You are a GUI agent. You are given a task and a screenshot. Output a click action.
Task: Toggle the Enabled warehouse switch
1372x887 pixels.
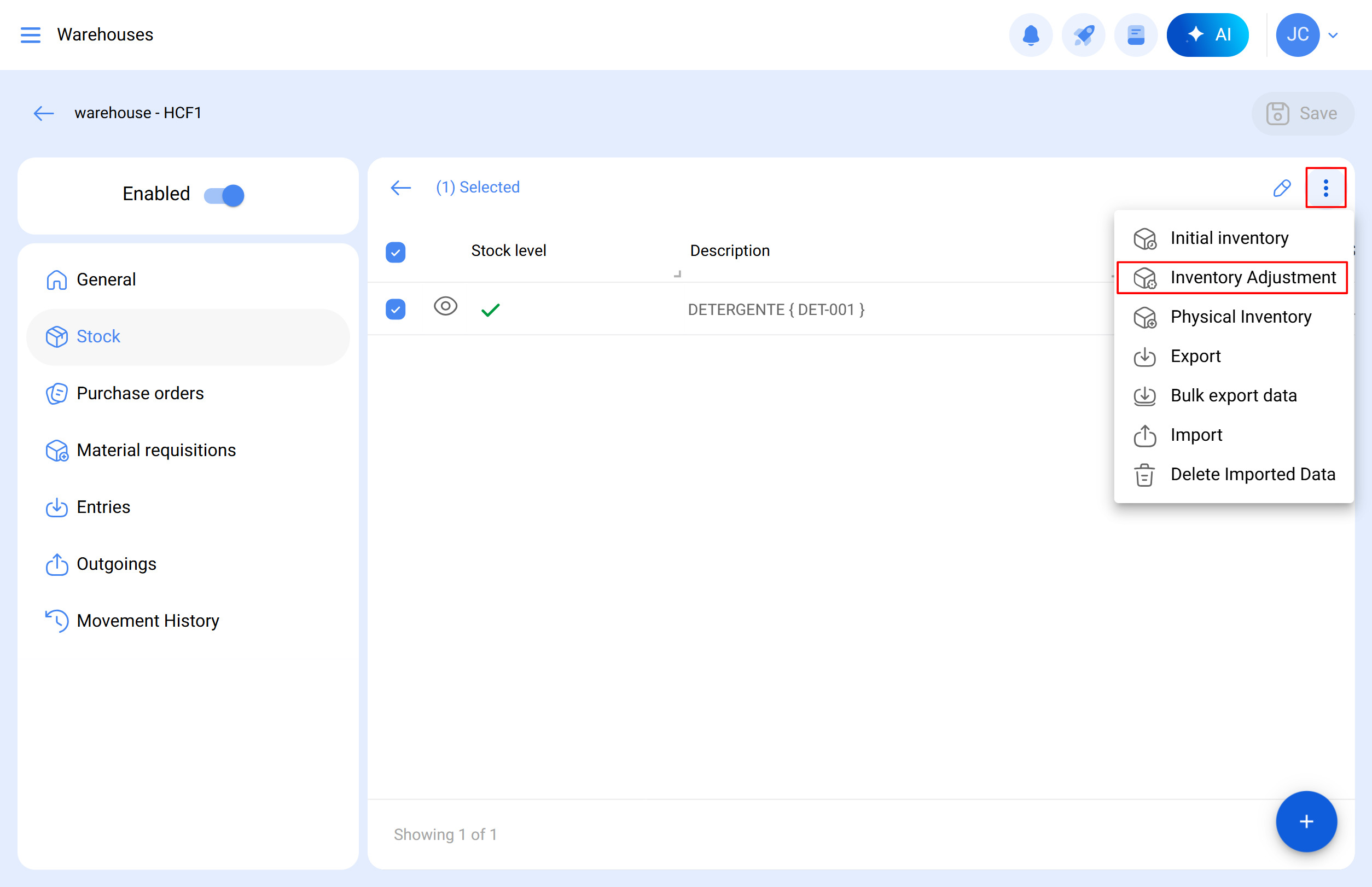click(x=224, y=195)
